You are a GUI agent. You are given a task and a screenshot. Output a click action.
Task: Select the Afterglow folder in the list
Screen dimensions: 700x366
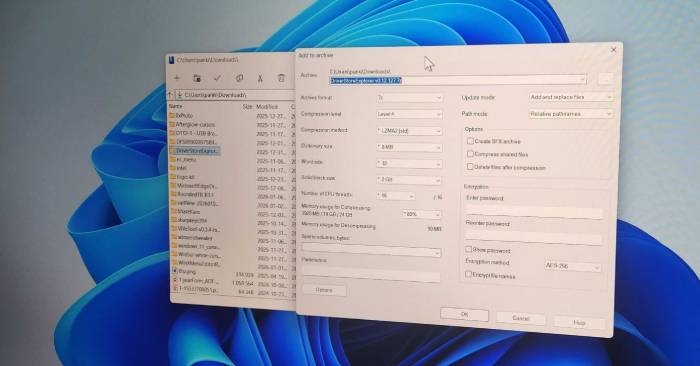point(192,124)
